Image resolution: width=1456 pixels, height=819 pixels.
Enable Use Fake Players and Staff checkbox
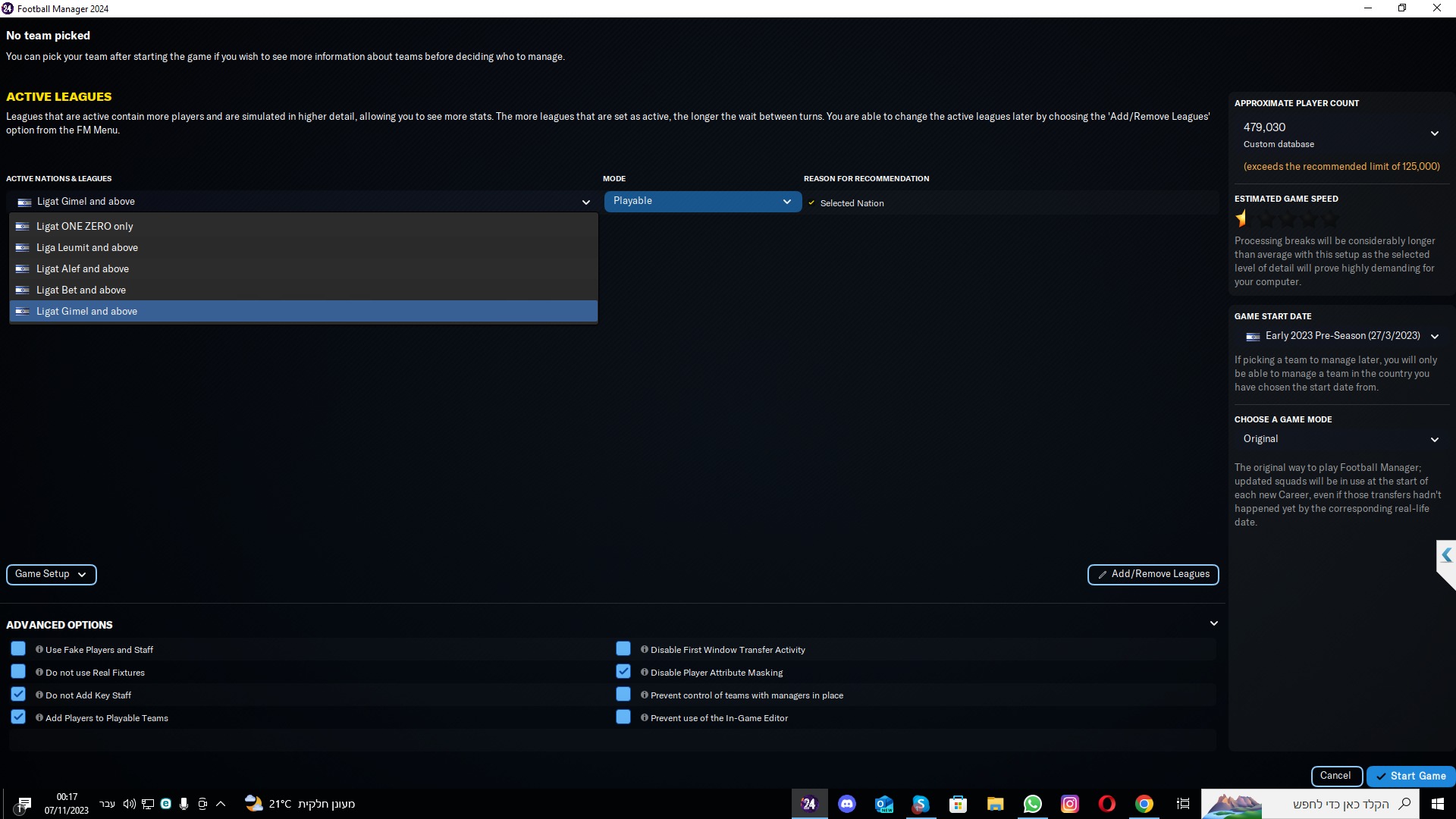18,649
